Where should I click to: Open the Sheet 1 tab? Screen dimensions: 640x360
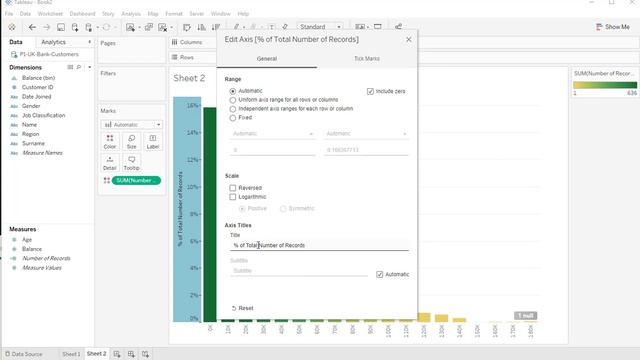[x=71, y=354]
